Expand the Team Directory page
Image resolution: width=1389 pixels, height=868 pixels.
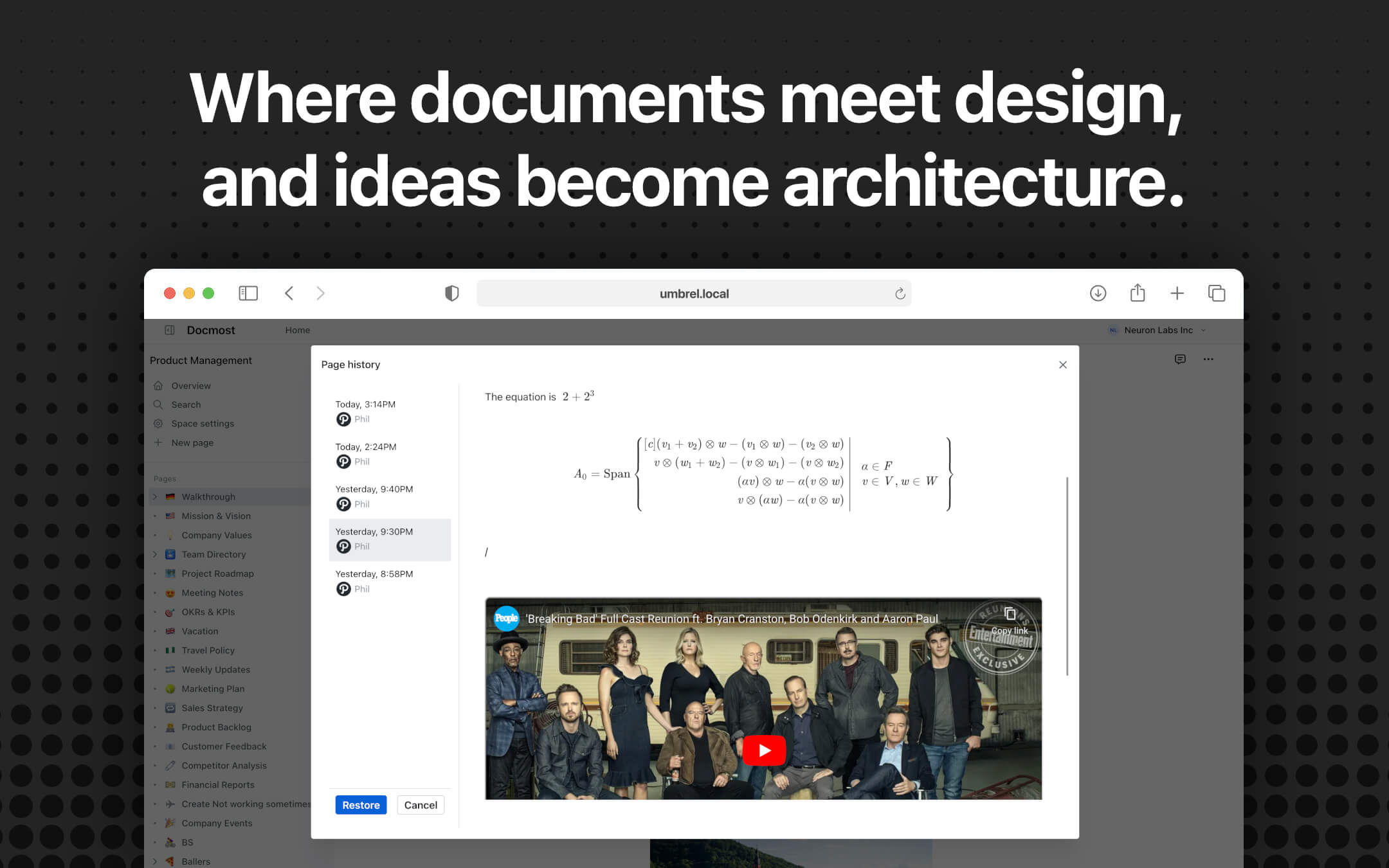coord(155,554)
